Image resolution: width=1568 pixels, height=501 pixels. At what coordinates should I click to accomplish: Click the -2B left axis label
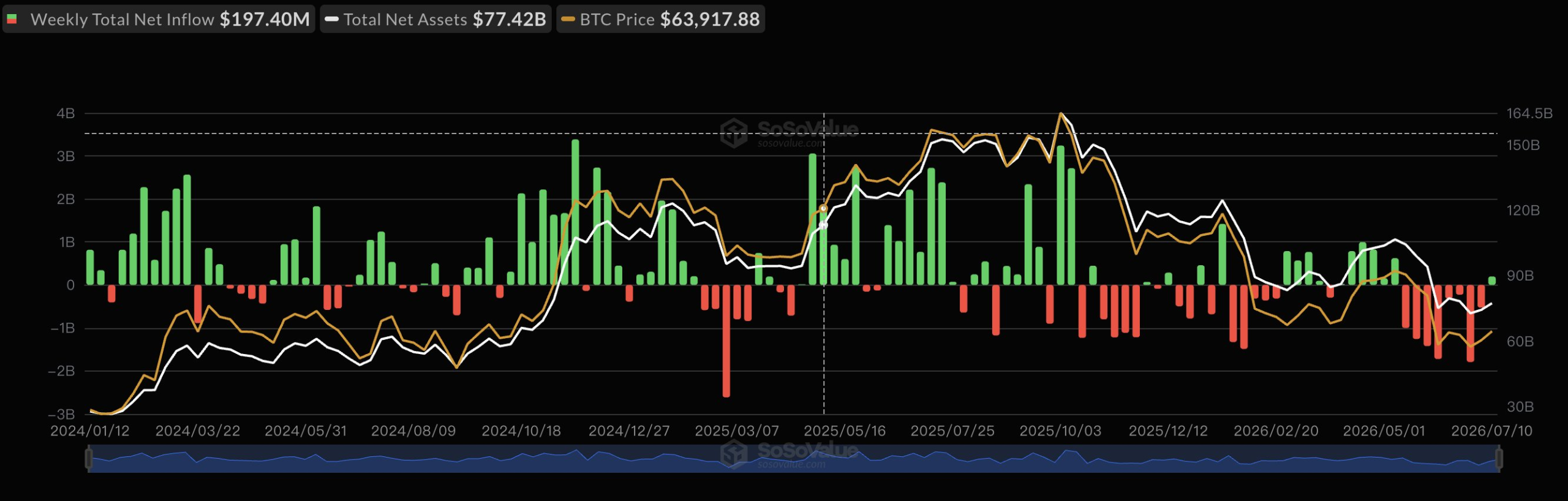click(x=61, y=371)
